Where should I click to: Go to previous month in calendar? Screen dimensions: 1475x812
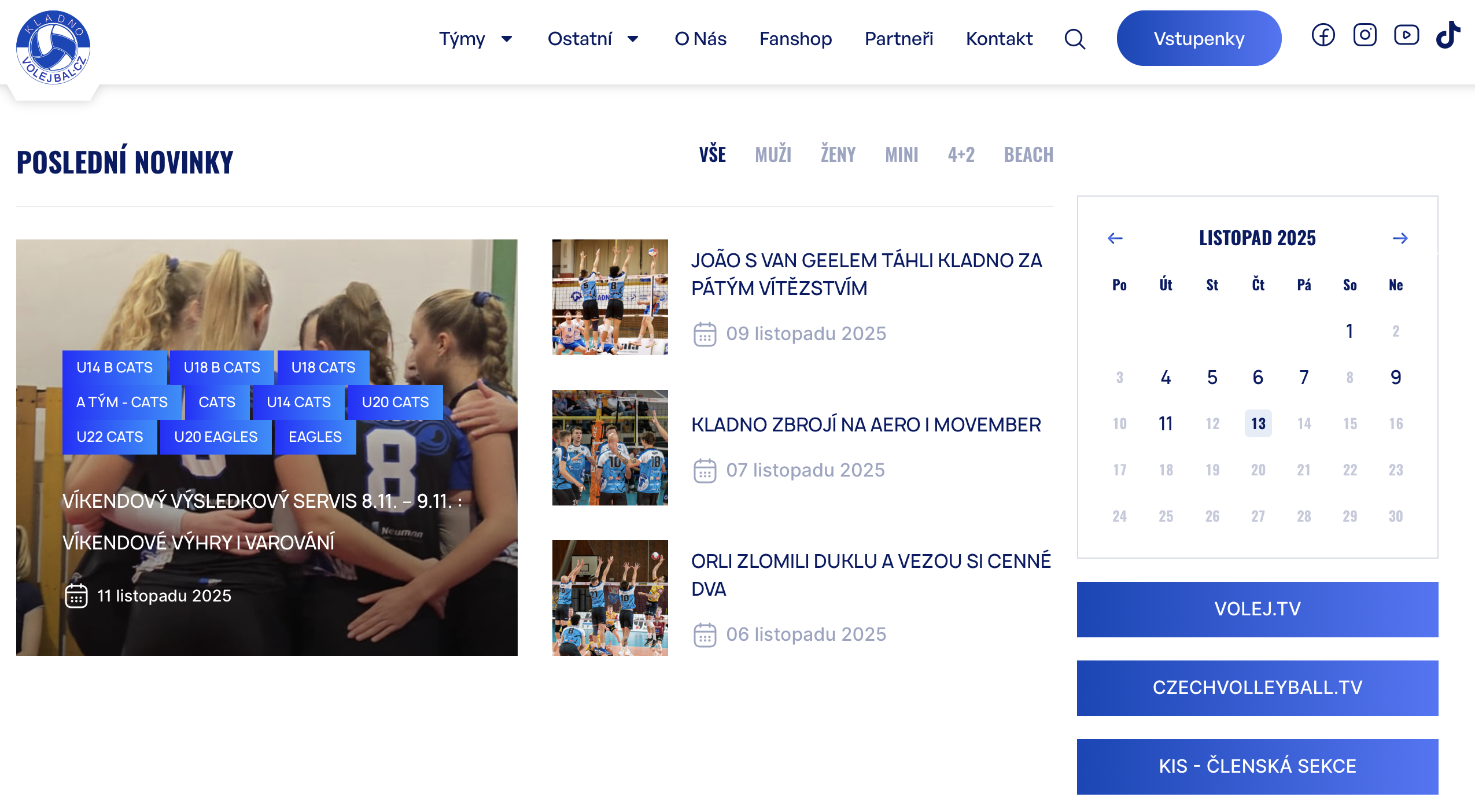coord(1115,238)
